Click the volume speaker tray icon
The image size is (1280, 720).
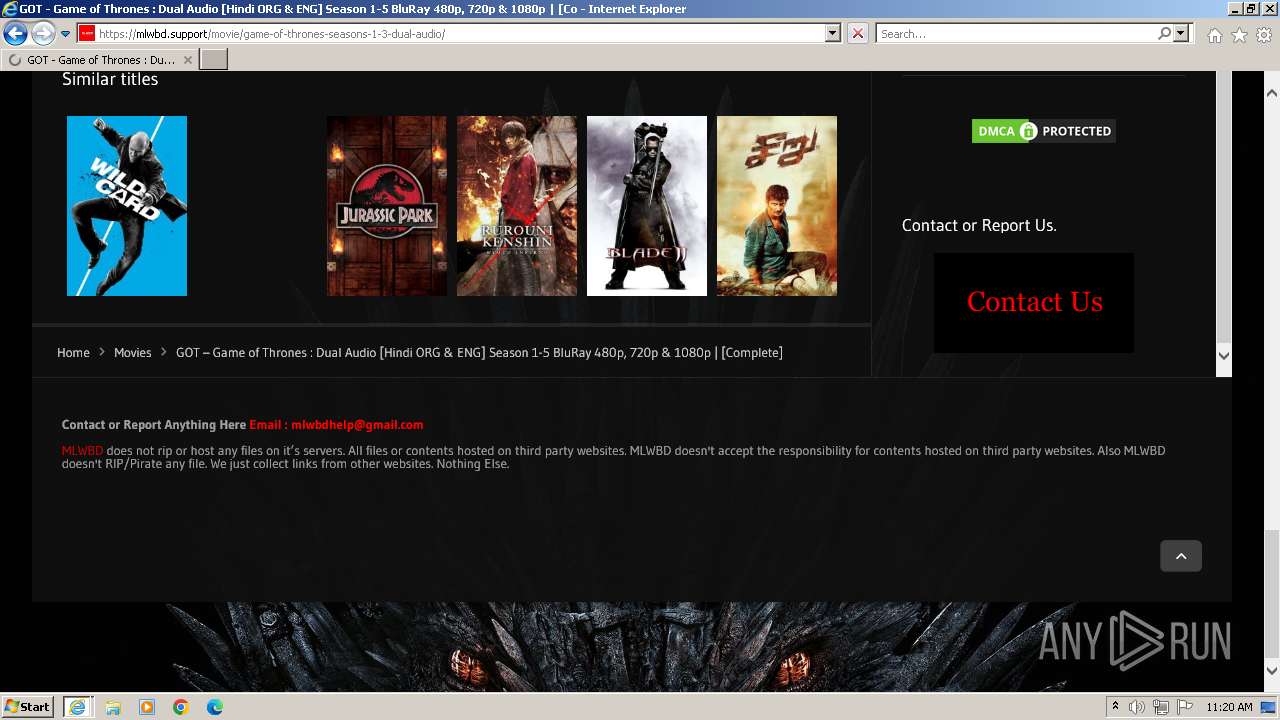point(1137,707)
